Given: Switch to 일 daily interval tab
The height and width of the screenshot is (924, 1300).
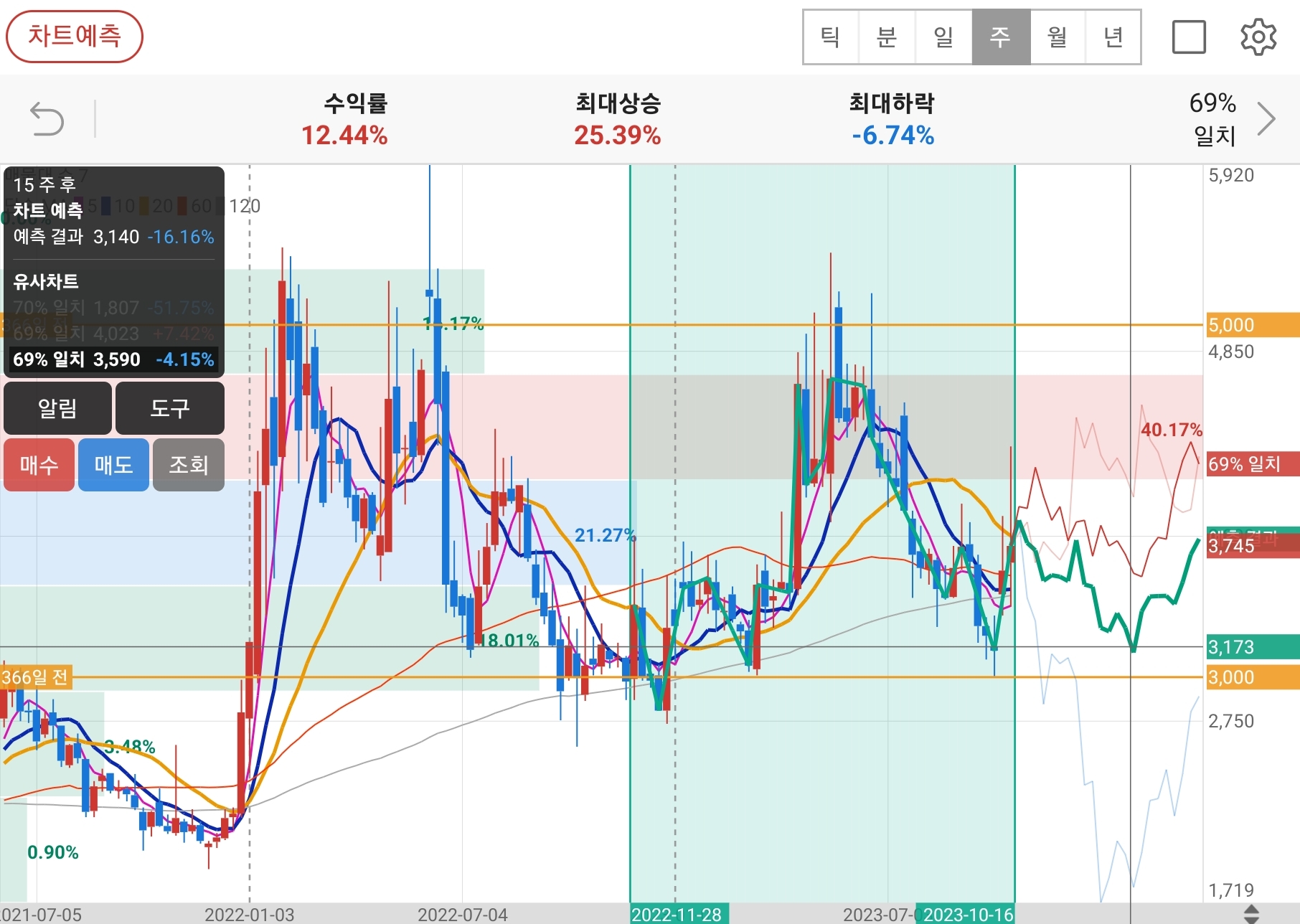Looking at the screenshot, I should [943, 37].
